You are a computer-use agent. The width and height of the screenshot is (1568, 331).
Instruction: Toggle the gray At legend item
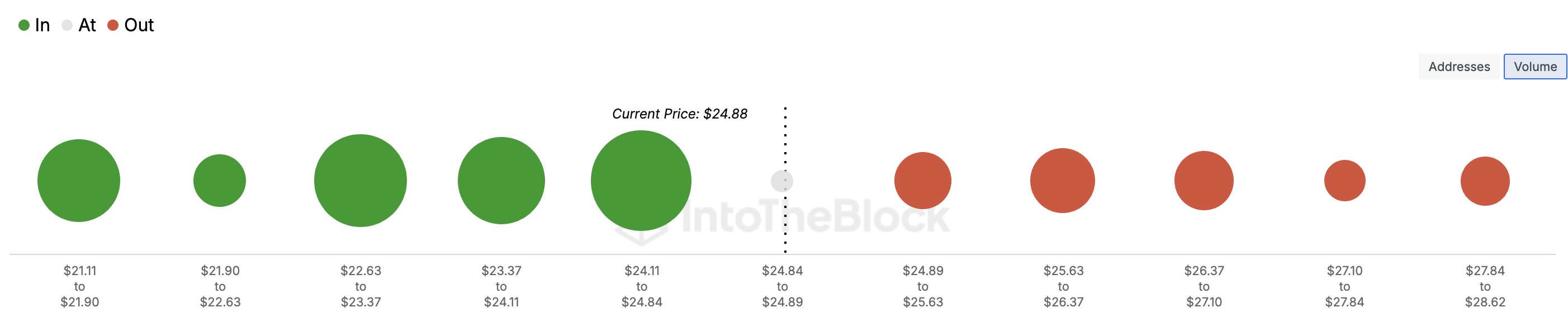(79, 25)
